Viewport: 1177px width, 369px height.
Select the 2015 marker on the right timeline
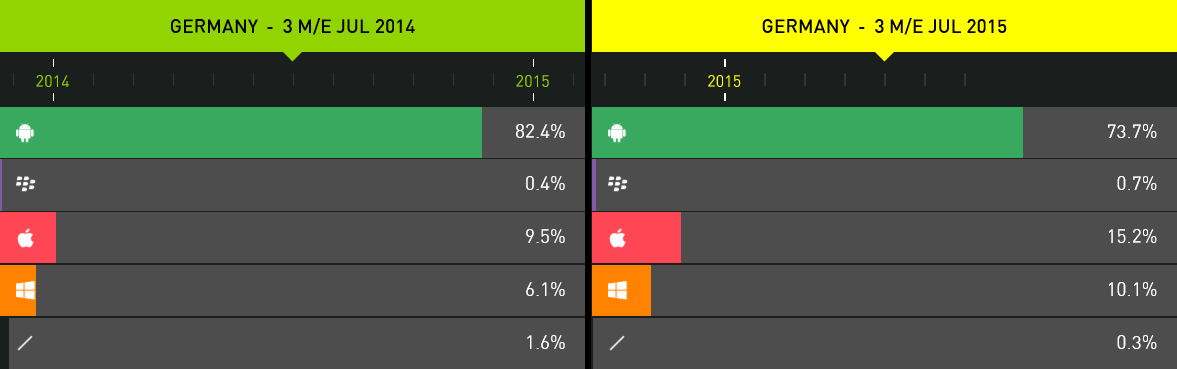(724, 80)
